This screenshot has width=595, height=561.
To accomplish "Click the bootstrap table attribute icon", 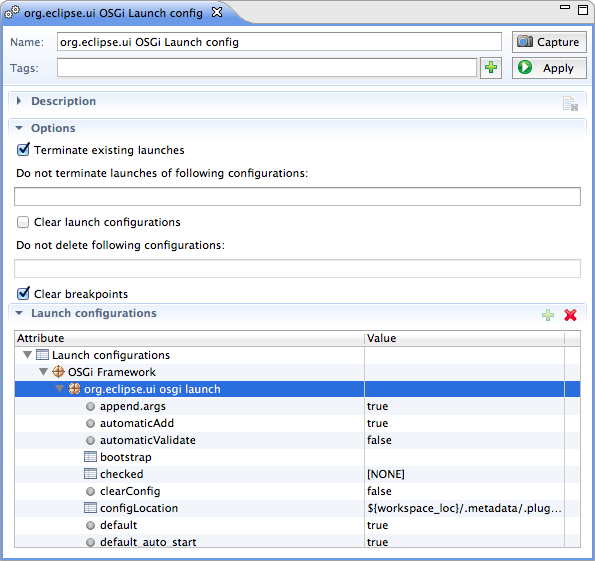I will pyautogui.click(x=90, y=457).
